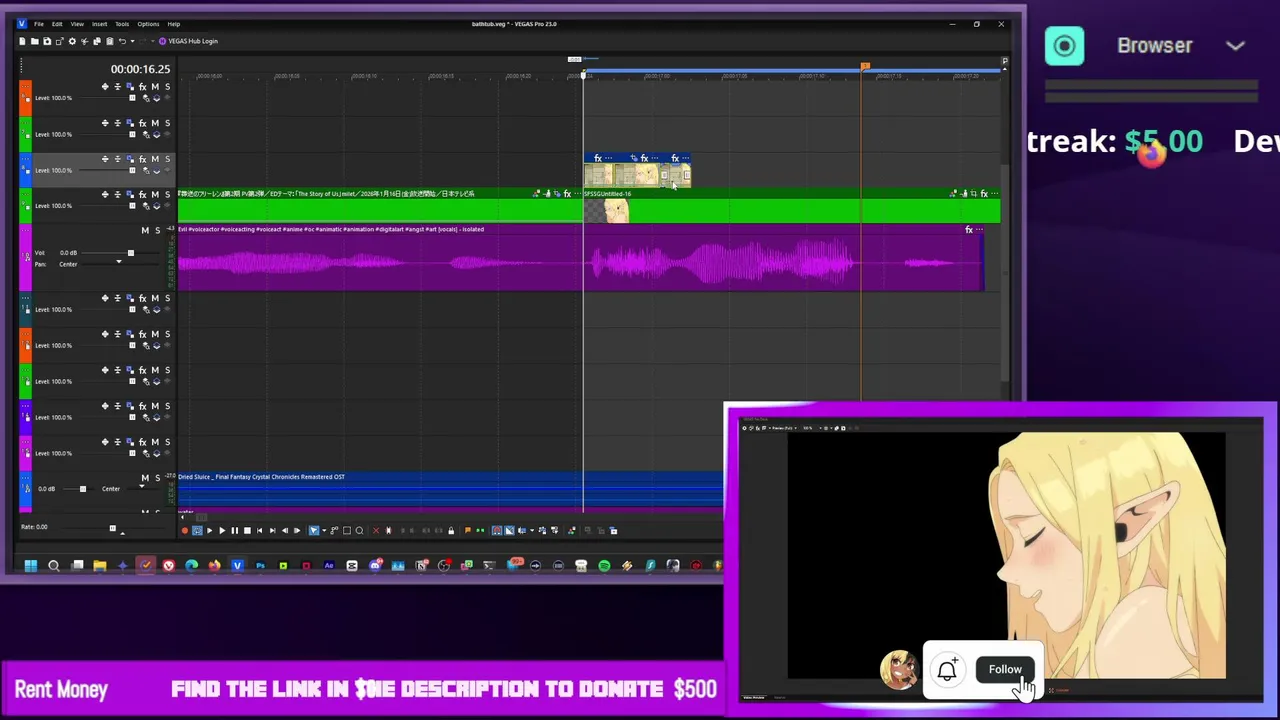1280x720 pixels.
Task: Open Track FX on highlighted blue track
Action: (142, 159)
